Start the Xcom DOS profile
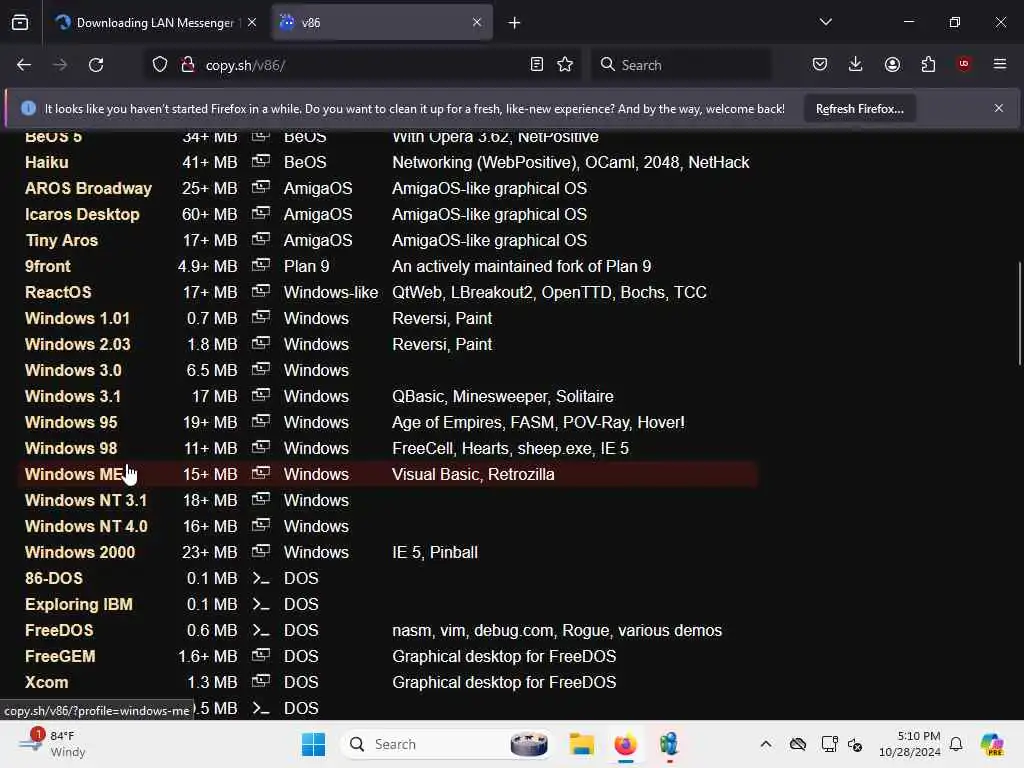 46,682
